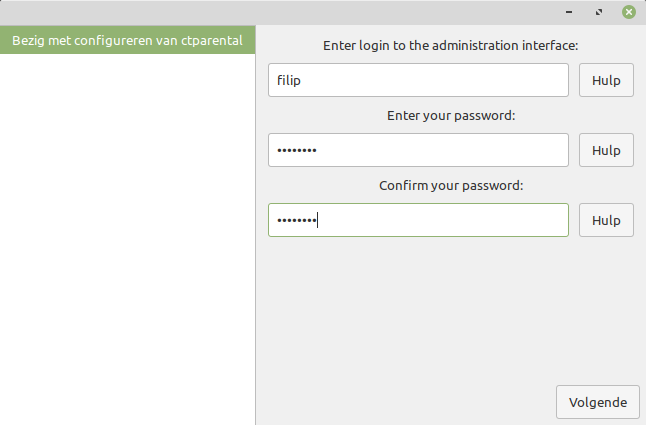
Task: Click the 'filip' text in the login field
Action: pos(289,80)
